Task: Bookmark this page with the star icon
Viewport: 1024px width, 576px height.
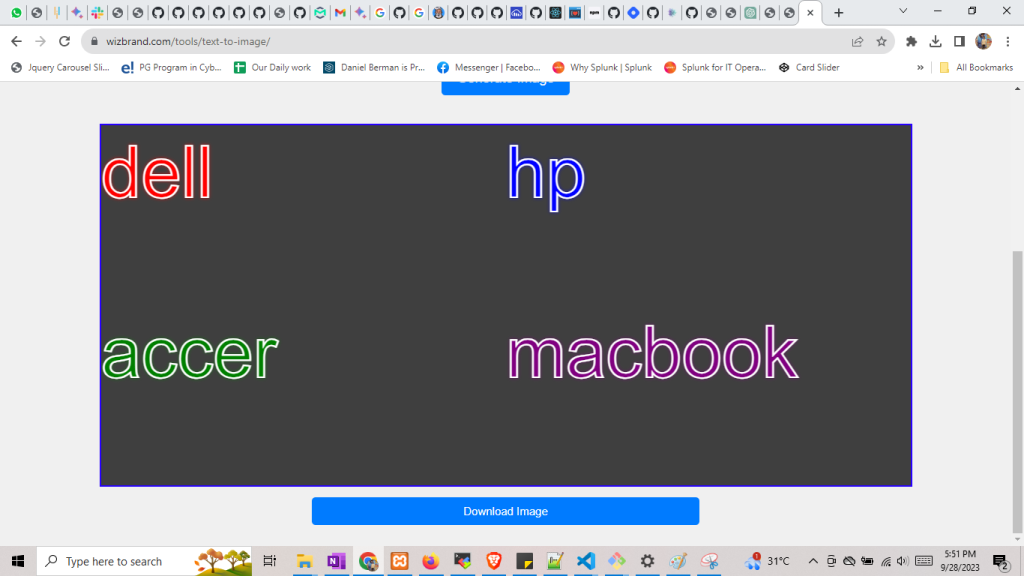Action: tap(881, 42)
